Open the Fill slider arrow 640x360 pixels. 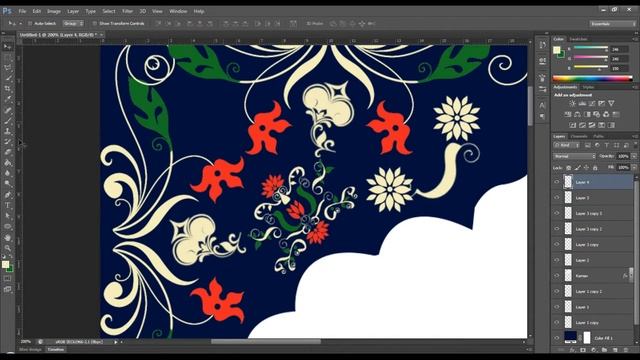click(x=634, y=168)
